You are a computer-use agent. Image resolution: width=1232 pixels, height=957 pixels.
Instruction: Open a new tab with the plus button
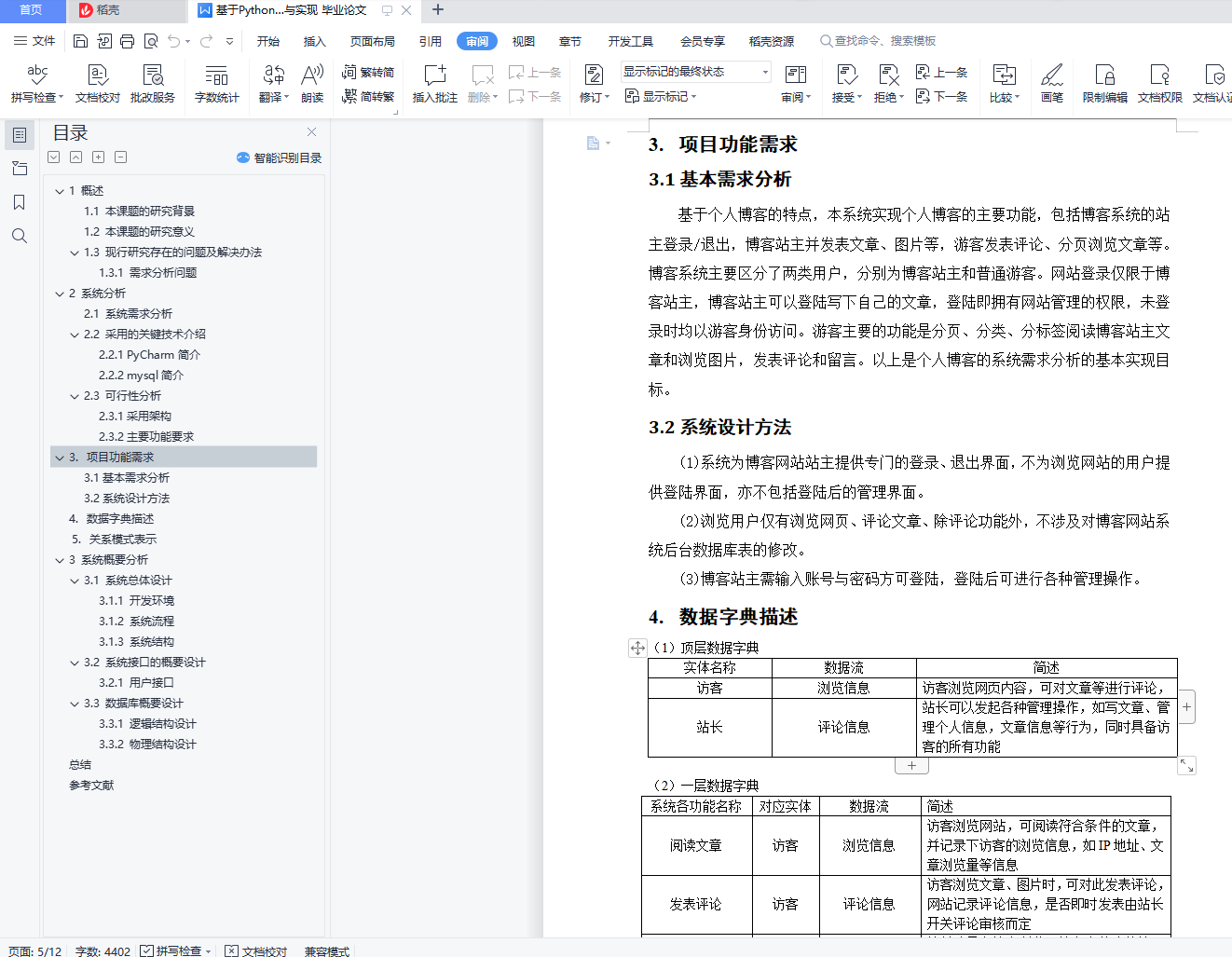[x=438, y=10]
